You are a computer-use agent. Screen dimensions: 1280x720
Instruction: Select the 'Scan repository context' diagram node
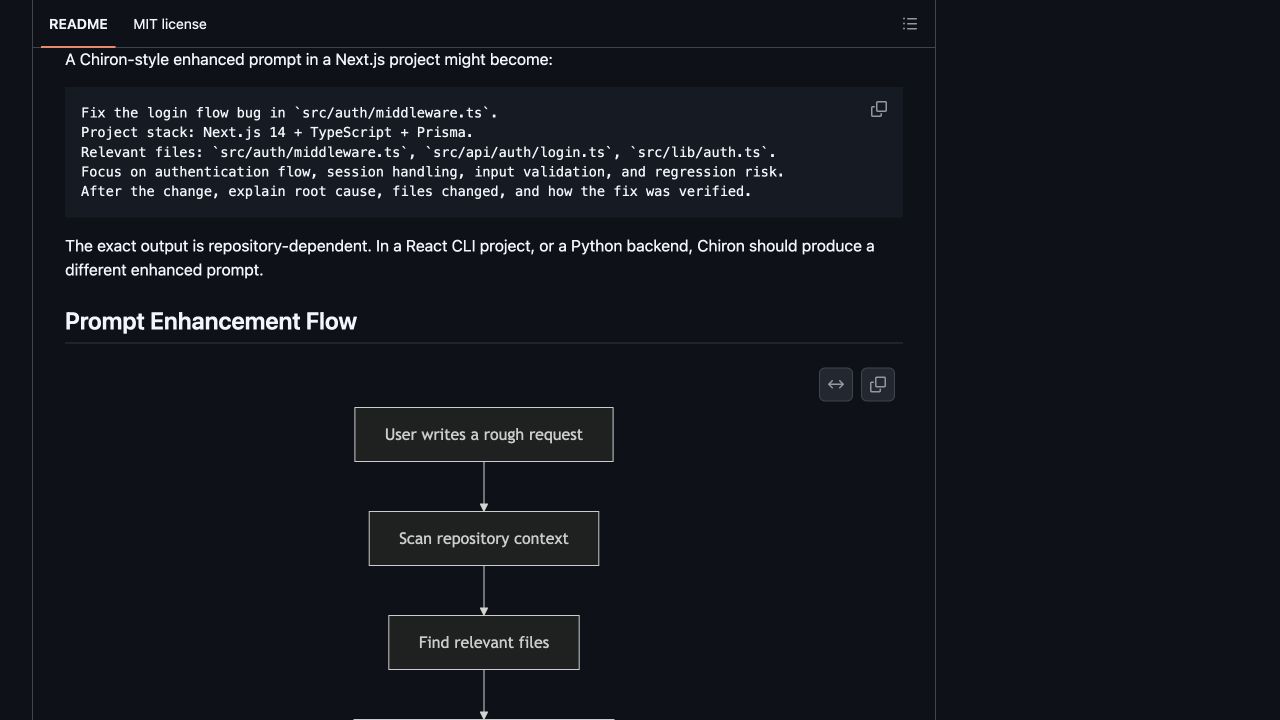(x=484, y=538)
